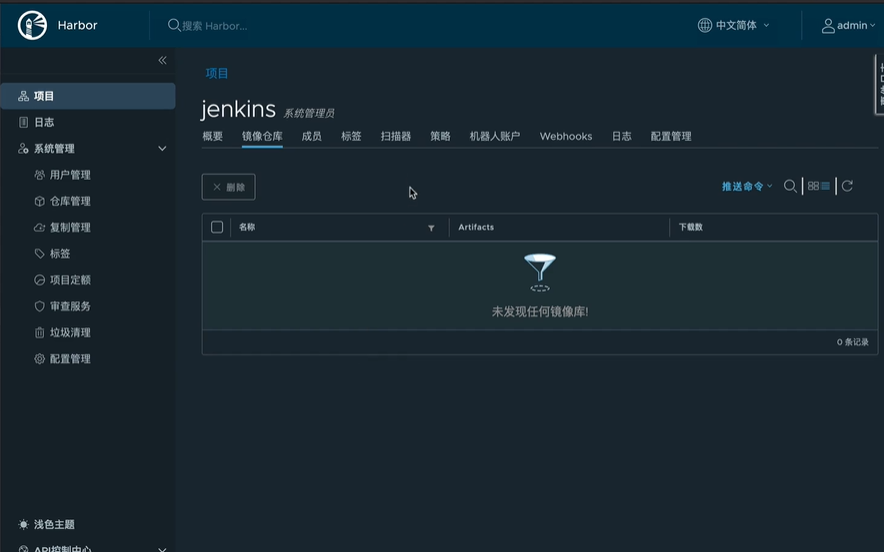
Task: Tick the select-all checkbox in table header
Action: pyautogui.click(x=217, y=227)
